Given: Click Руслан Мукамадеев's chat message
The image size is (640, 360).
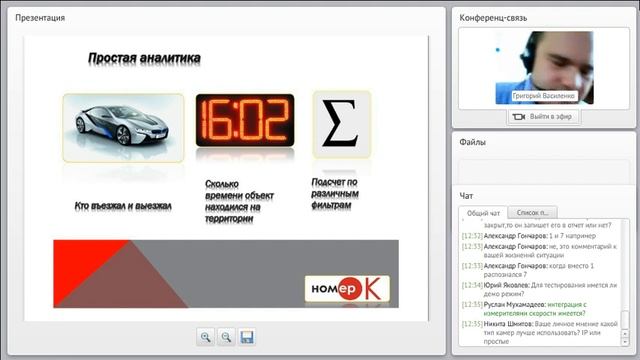Looking at the screenshot, I should point(524,309).
